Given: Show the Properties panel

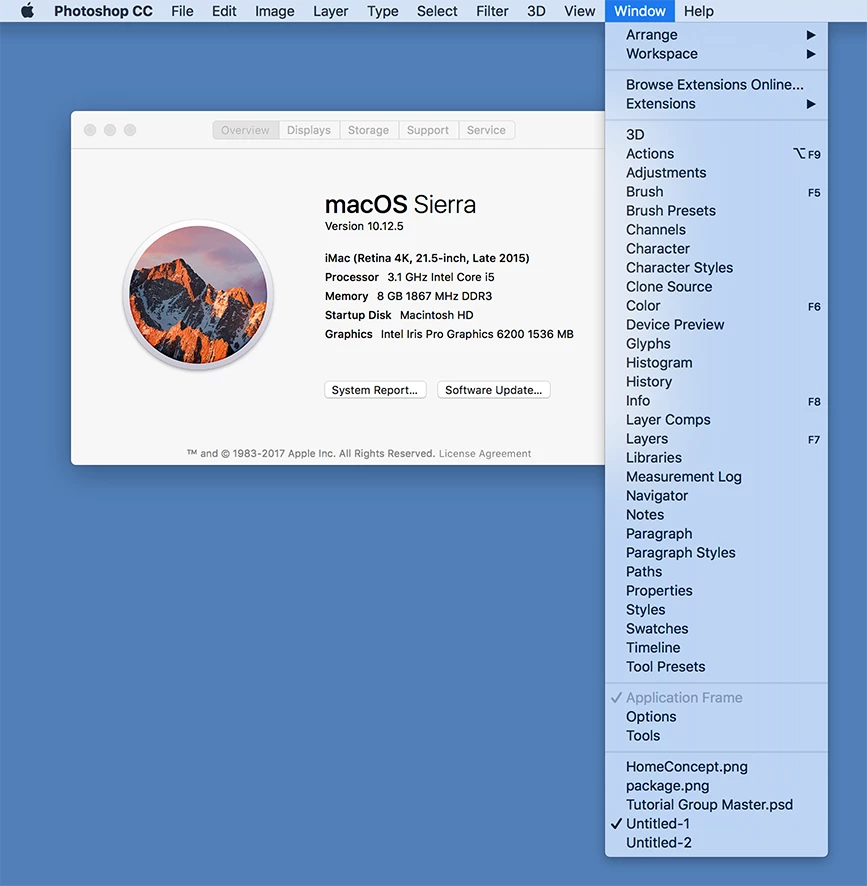Looking at the screenshot, I should tap(716, 590).
